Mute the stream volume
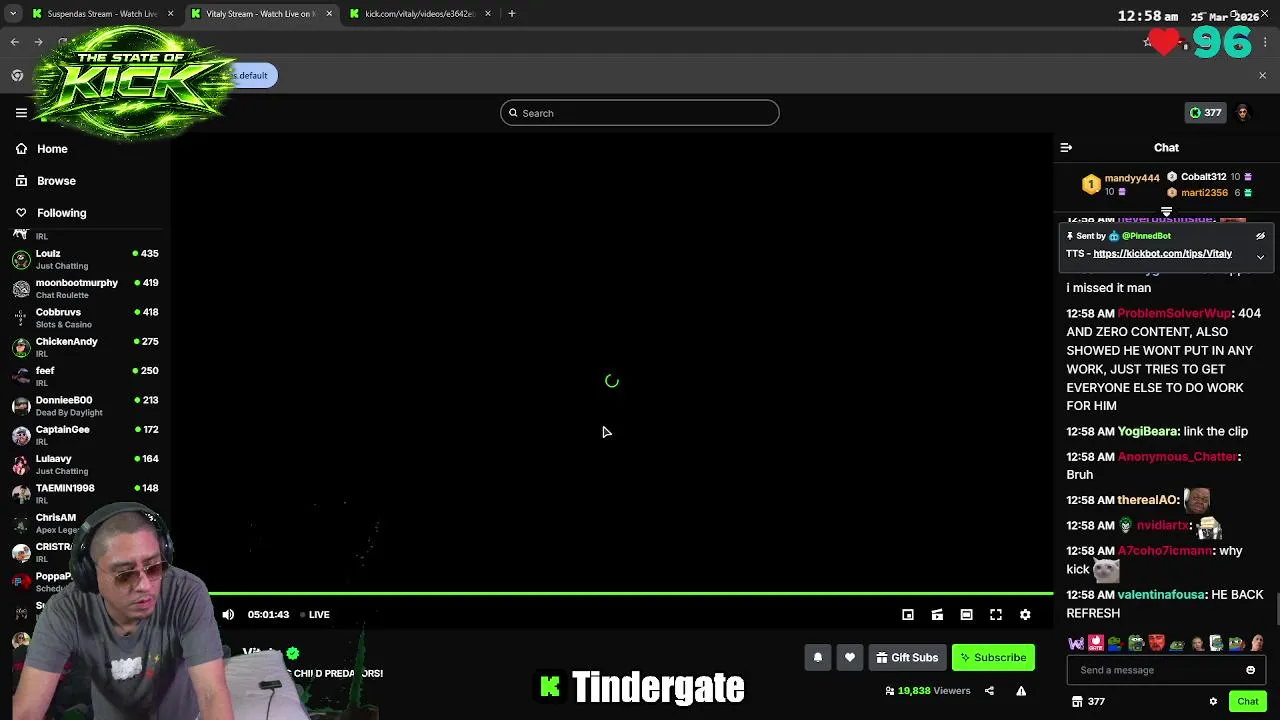 [228, 615]
